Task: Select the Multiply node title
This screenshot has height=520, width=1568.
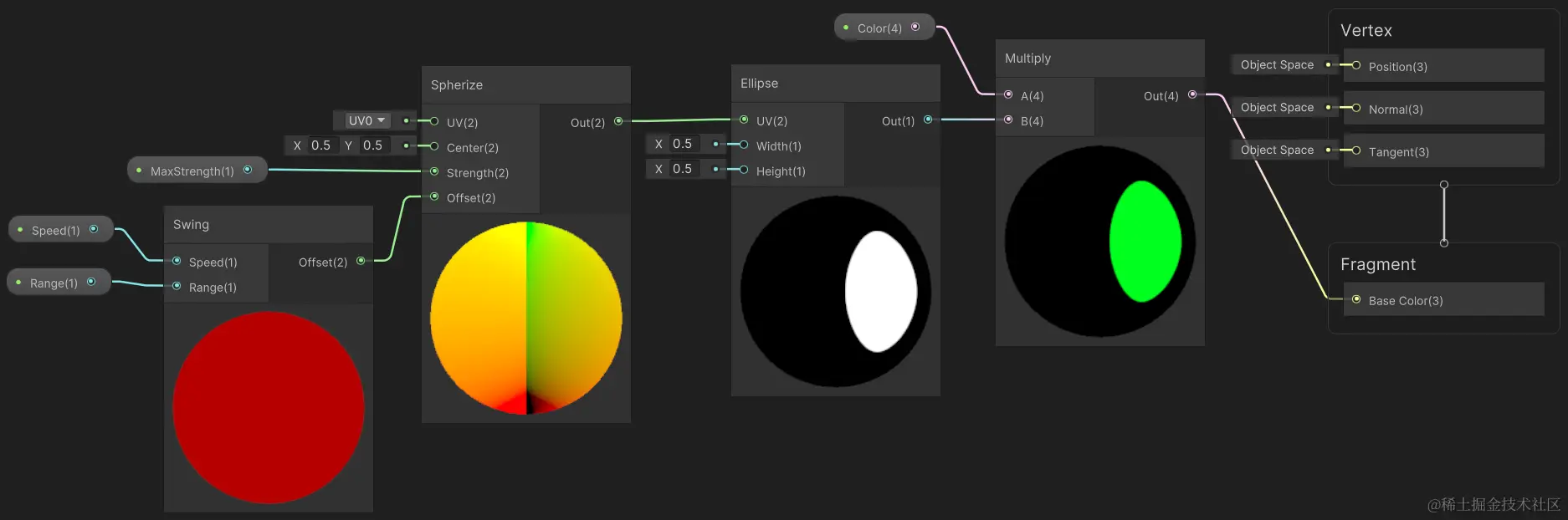Action: [x=1027, y=58]
